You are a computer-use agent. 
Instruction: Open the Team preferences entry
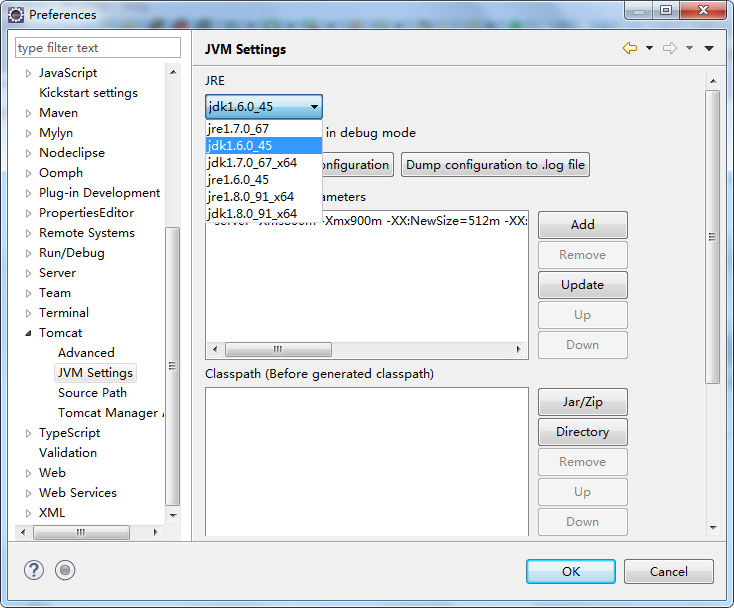pos(55,293)
